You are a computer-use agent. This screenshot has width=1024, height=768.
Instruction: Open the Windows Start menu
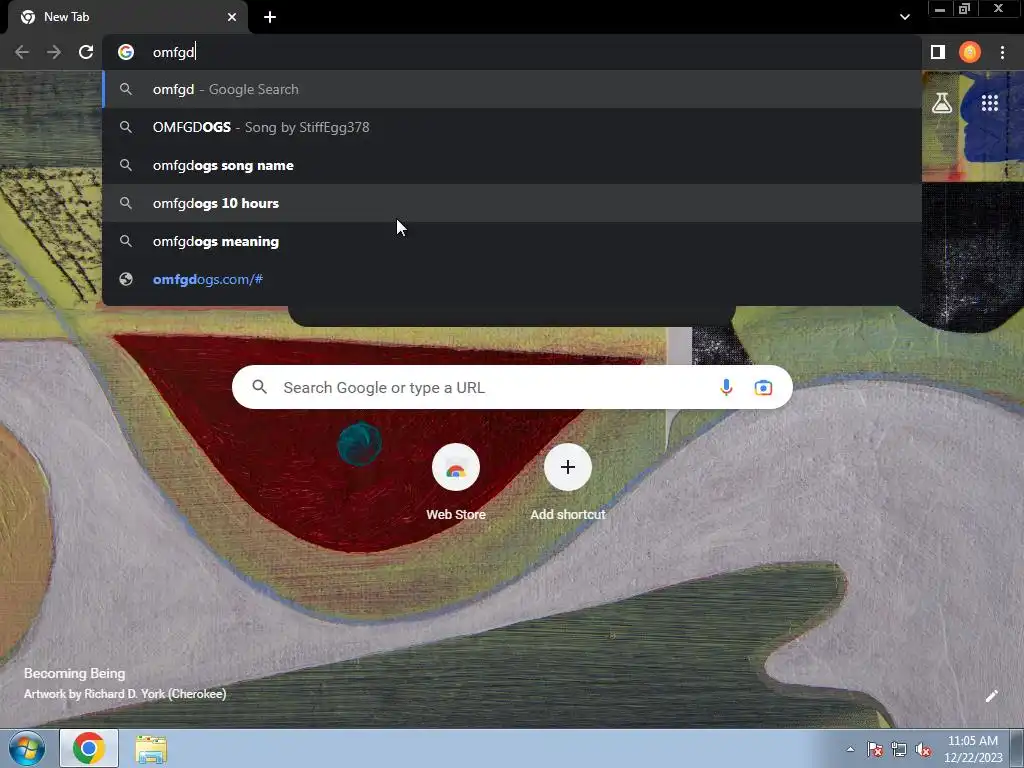coord(27,748)
